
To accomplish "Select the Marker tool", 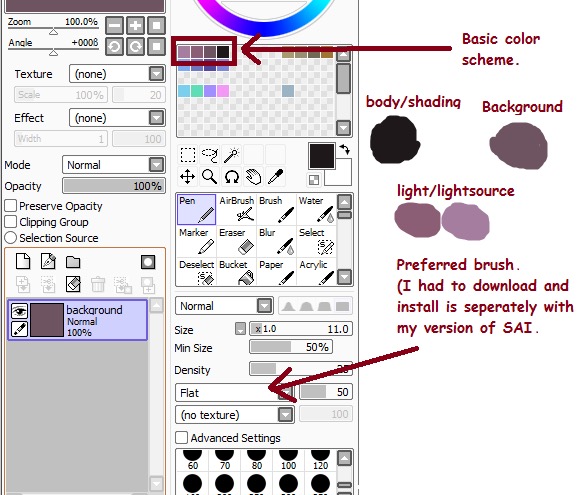I will point(196,241).
